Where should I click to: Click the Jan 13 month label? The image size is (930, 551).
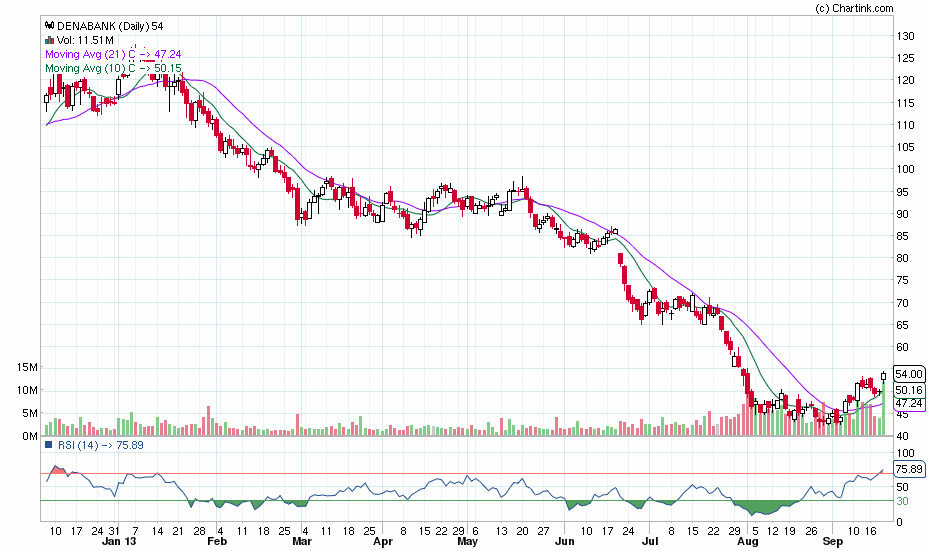(119, 542)
